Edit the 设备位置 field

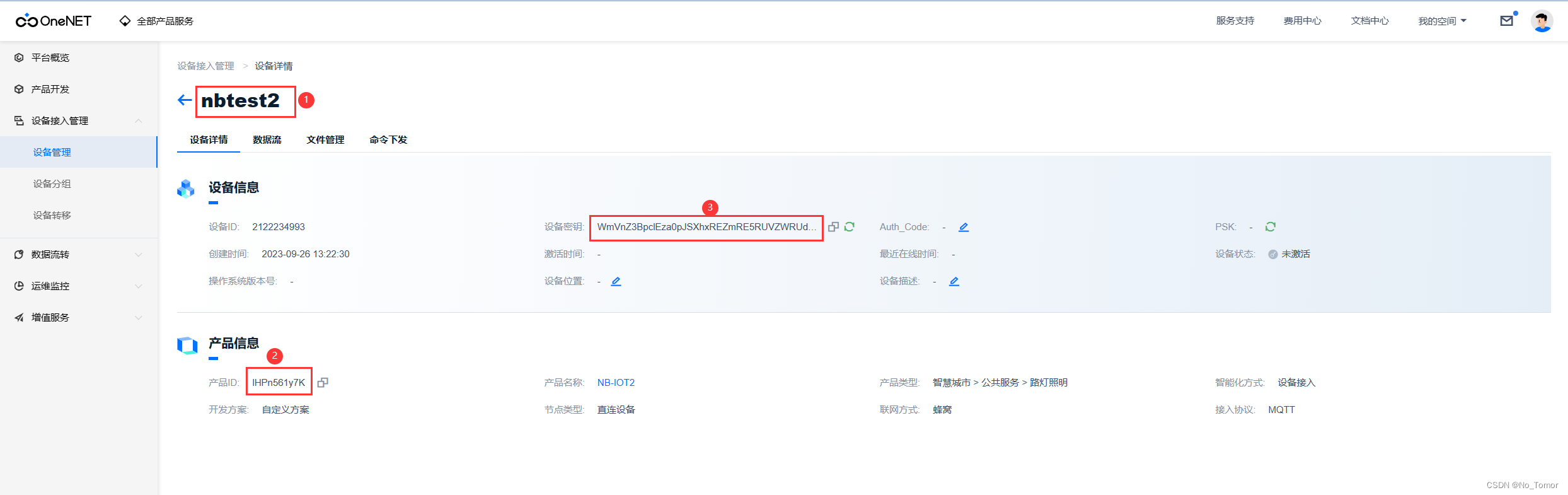coord(616,281)
